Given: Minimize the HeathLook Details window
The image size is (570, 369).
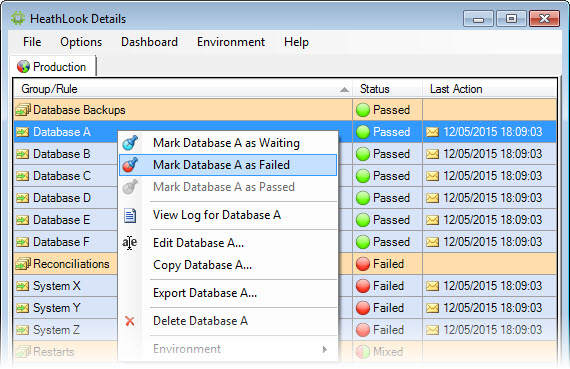Looking at the screenshot, I should (478, 19).
